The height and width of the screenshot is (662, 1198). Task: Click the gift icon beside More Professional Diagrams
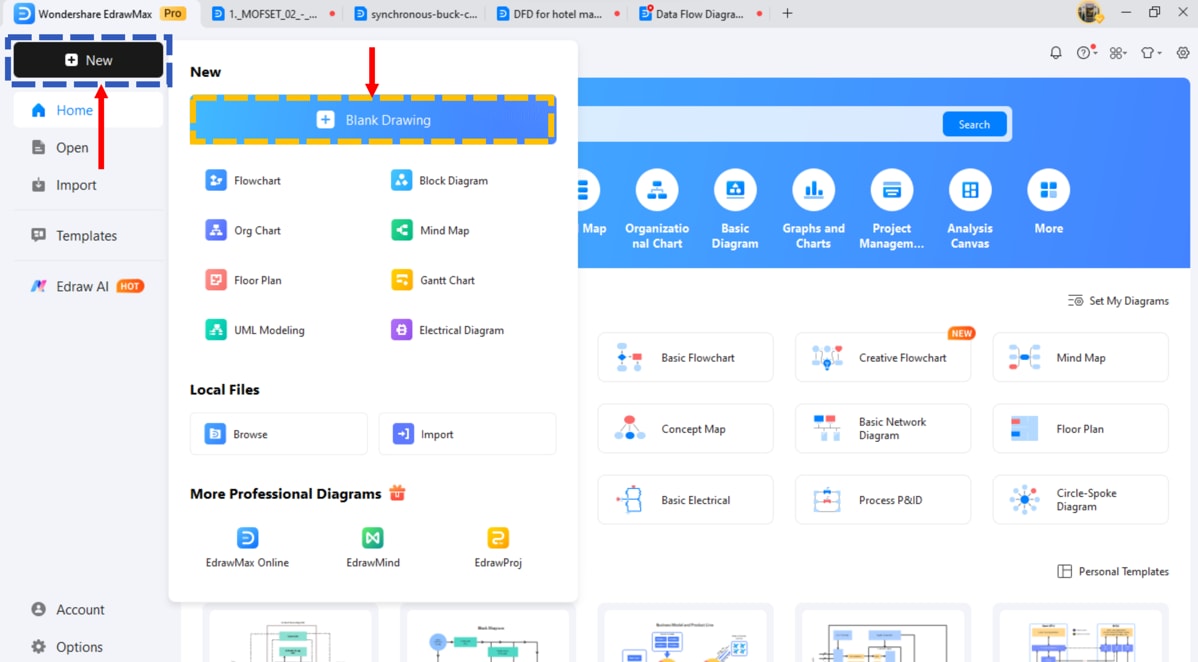coord(397,493)
